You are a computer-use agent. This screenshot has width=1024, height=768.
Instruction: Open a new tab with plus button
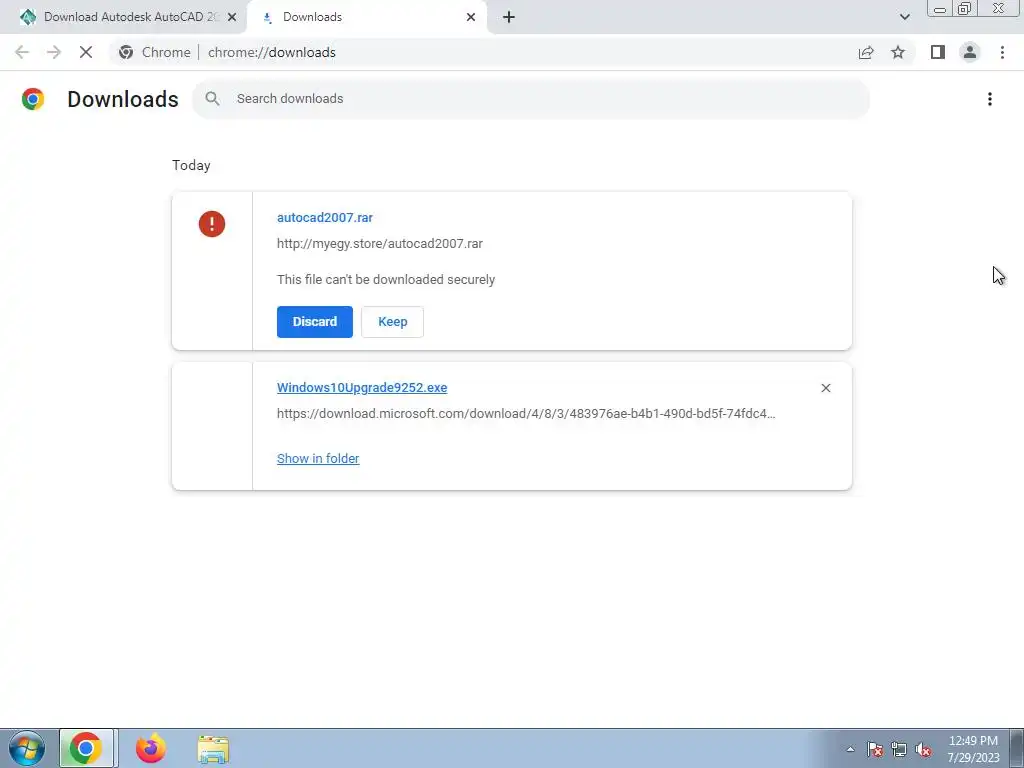[x=509, y=17]
